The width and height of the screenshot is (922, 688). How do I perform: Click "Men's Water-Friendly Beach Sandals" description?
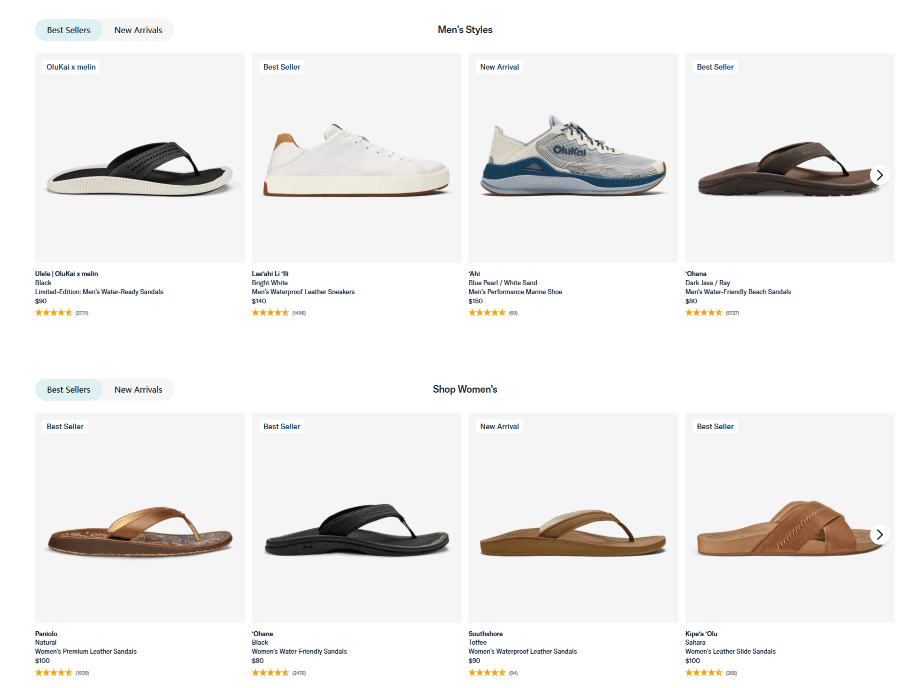[x=738, y=292]
